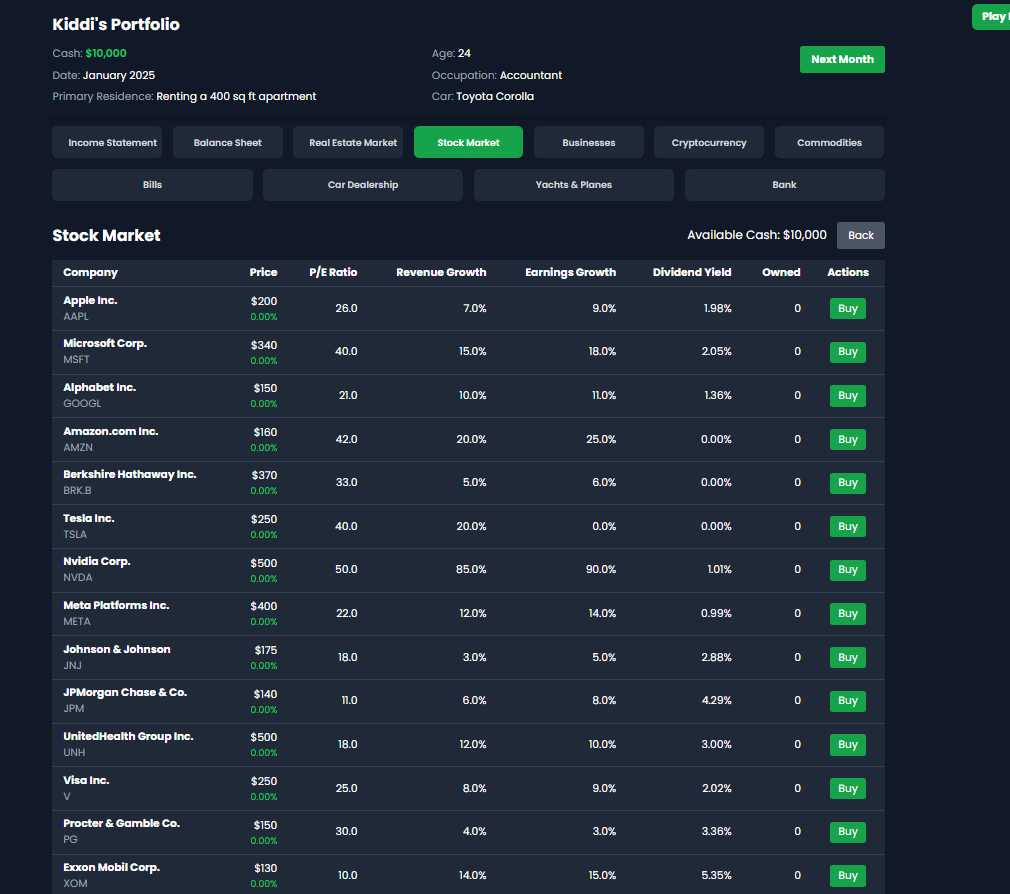Click Johnson & Johnson's 2.88% dividend yield
1010x894 pixels.
coord(716,657)
